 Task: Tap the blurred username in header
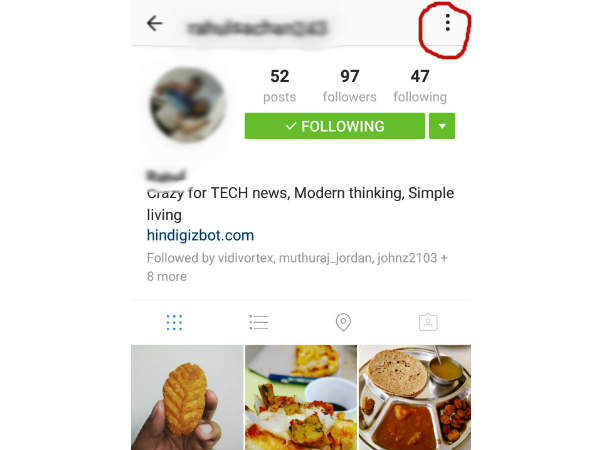click(257, 28)
